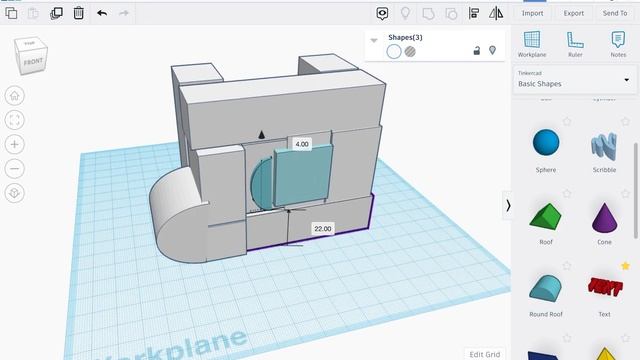This screenshot has height=360, width=640.
Task: Zoom out with the minus button
Action: coord(15,169)
